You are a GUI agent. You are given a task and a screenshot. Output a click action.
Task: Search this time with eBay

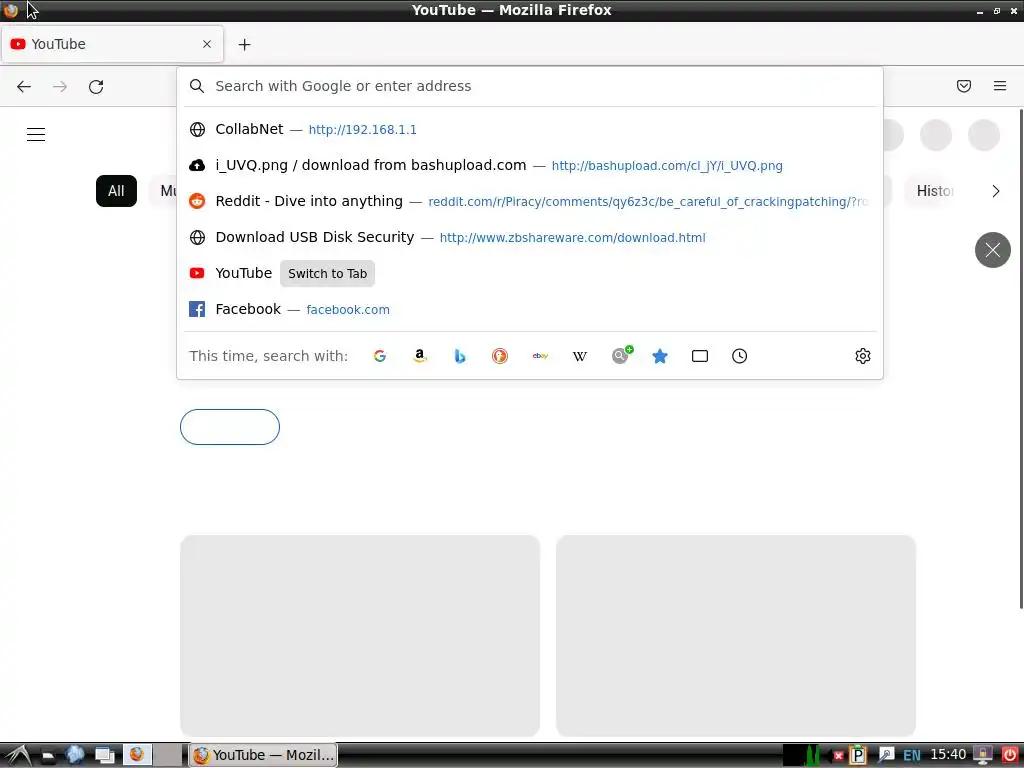coord(540,356)
